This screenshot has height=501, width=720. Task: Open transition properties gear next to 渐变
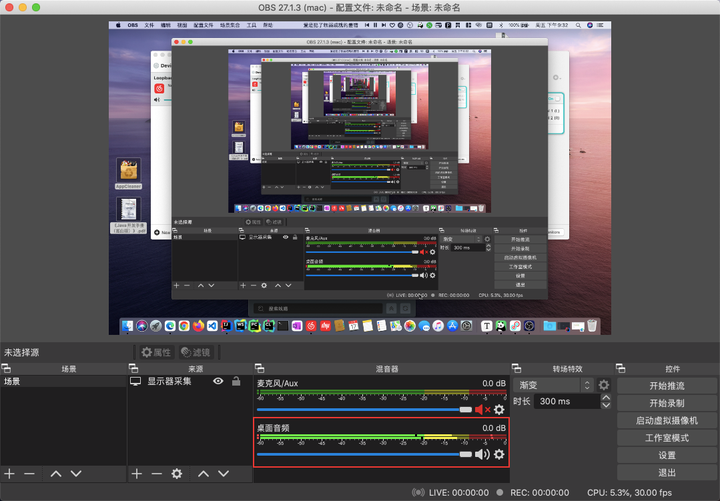[604, 385]
